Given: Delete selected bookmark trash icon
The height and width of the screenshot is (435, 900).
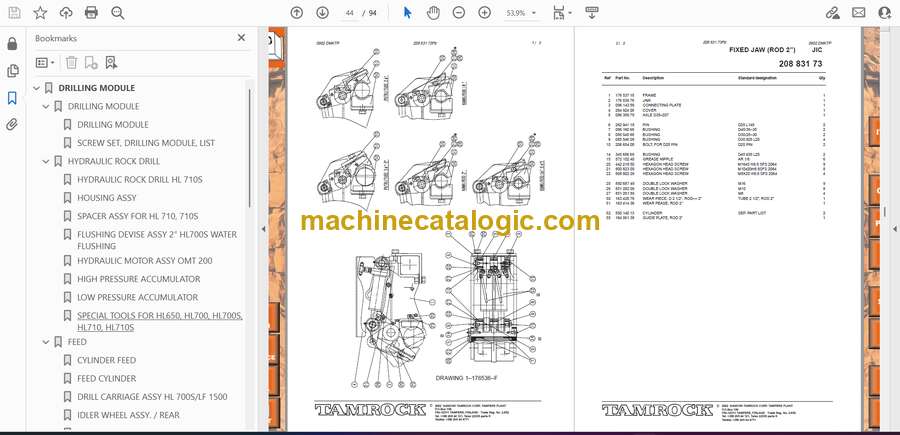Looking at the screenshot, I should (71, 63).
